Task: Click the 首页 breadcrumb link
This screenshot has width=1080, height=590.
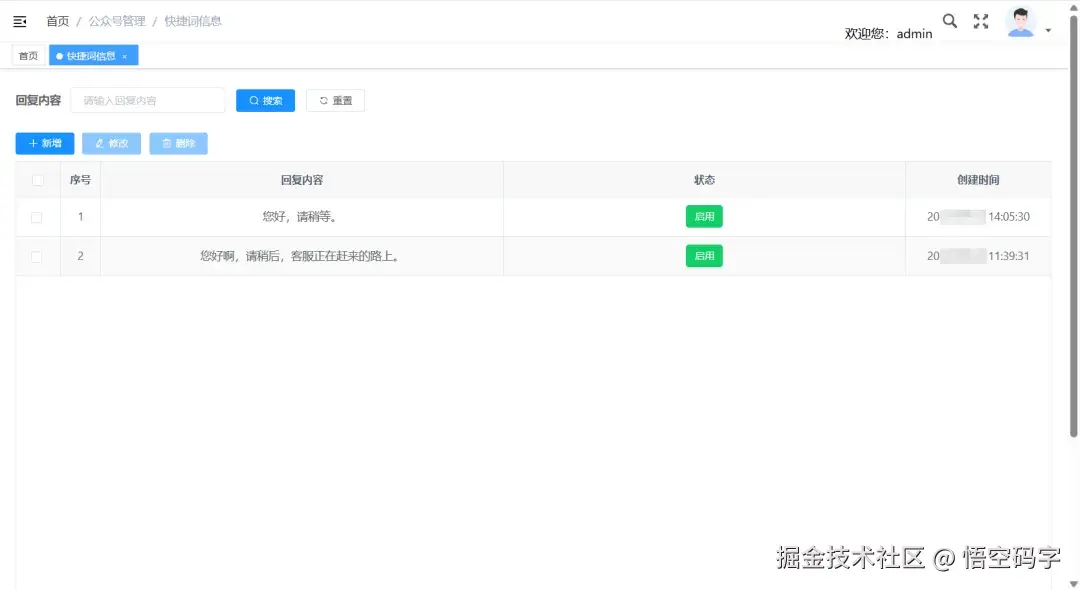Action: pos(57,20)
